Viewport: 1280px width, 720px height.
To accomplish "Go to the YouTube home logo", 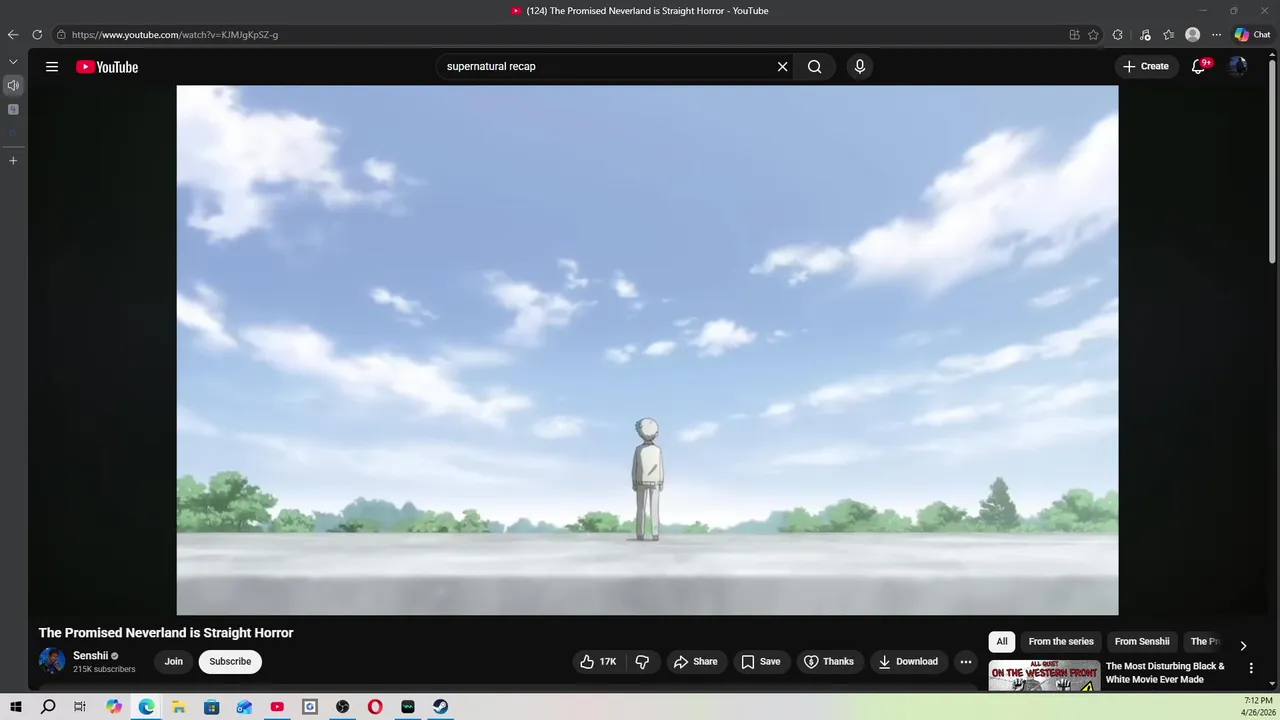I will [x=107, y=67].
